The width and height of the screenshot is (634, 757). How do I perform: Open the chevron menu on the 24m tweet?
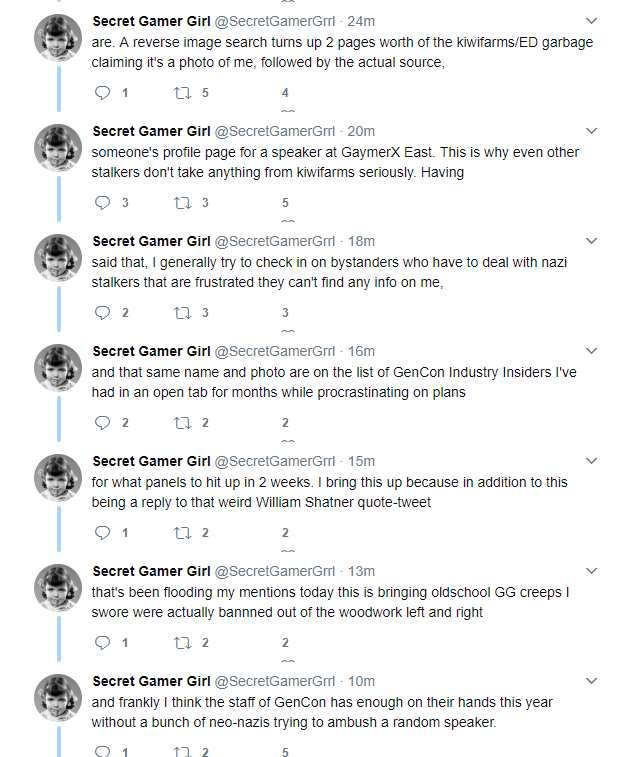coord(591,20)
